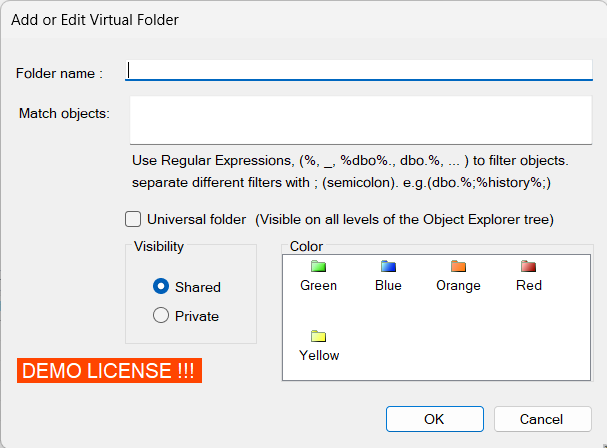This screenshot has height=448, width=607.
Task: Click the "Yellow" color label text
Action: pos(319,355)
